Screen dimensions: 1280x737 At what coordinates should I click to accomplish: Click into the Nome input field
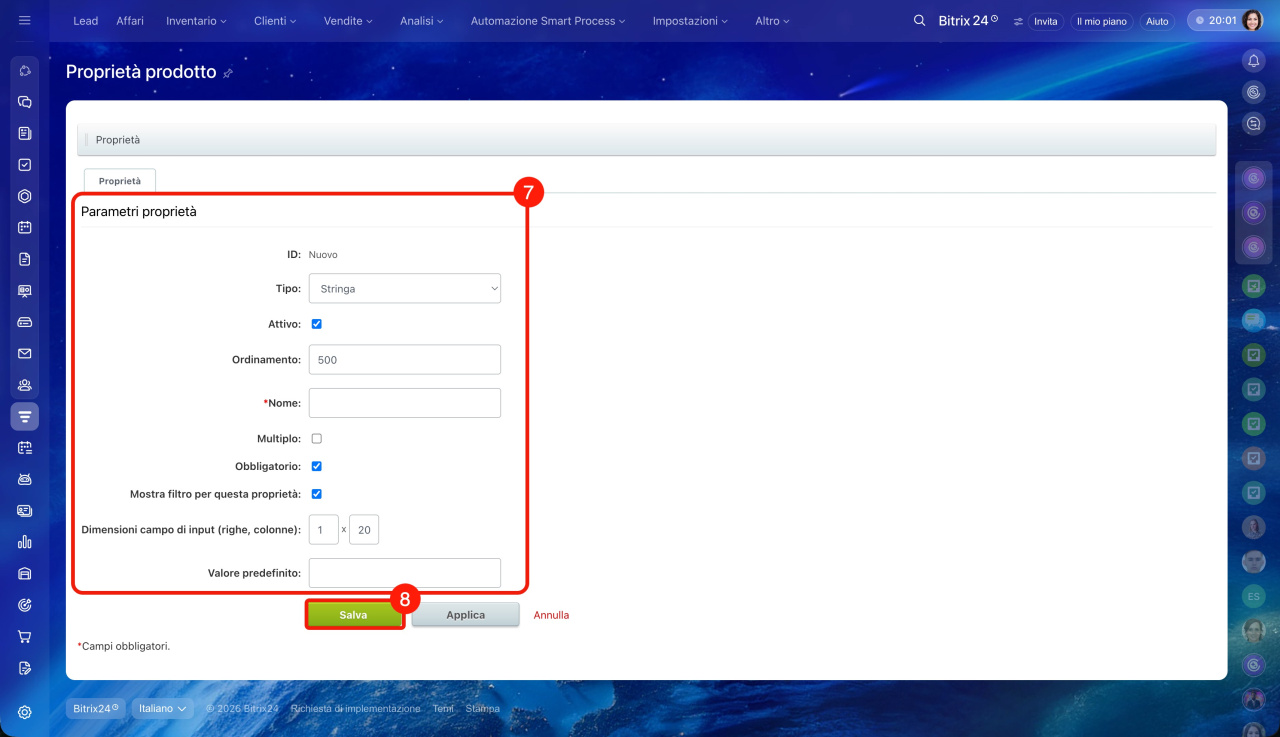tap(404, 403)
